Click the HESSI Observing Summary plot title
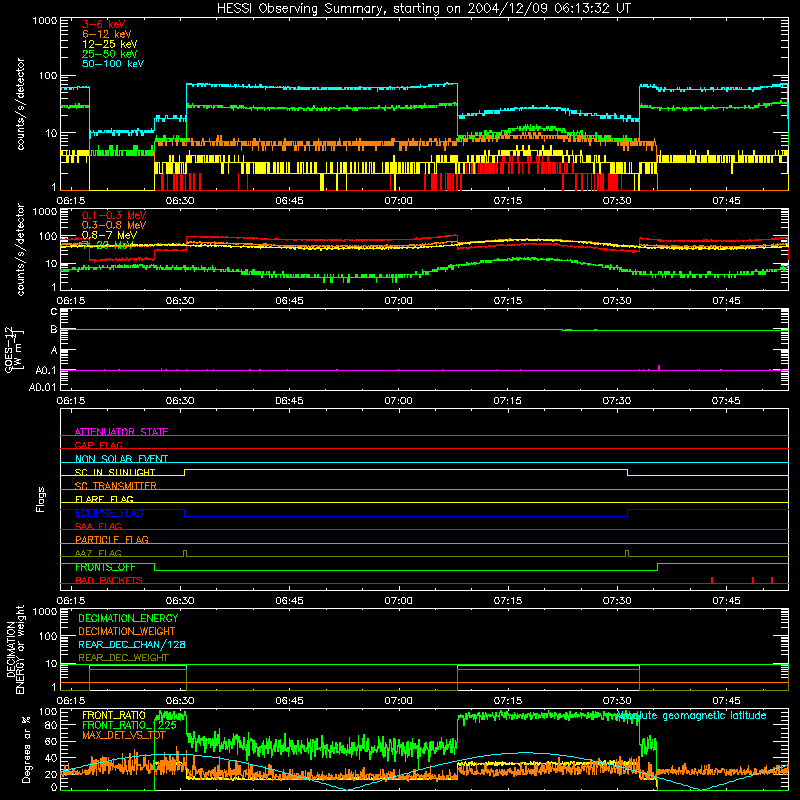The image size is (800, 800). coord(424,9)
